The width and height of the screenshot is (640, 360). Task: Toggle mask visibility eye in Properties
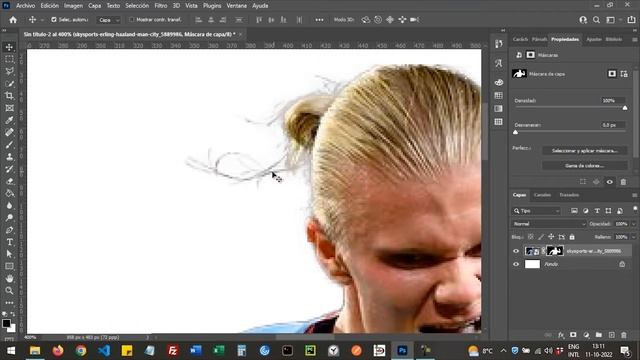[x=610, y=182]
